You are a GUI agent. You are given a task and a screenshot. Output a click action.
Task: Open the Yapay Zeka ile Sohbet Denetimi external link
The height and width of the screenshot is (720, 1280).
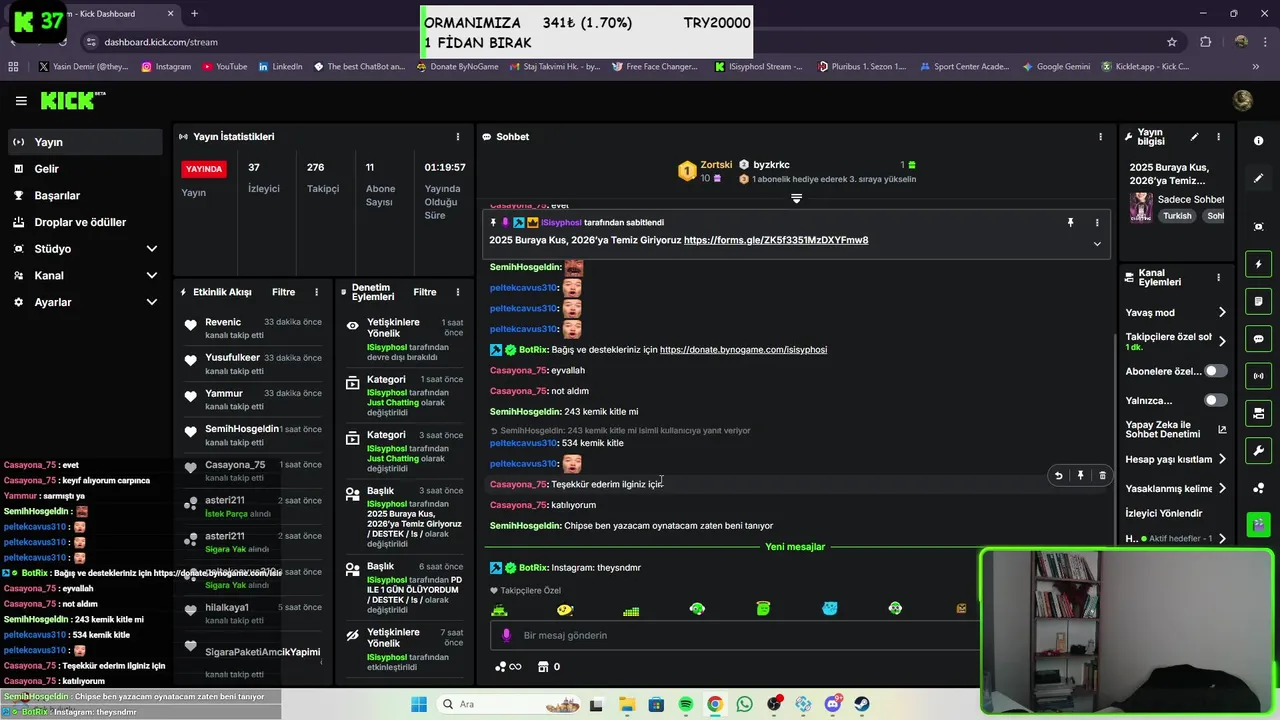(x=1222, y=429)
